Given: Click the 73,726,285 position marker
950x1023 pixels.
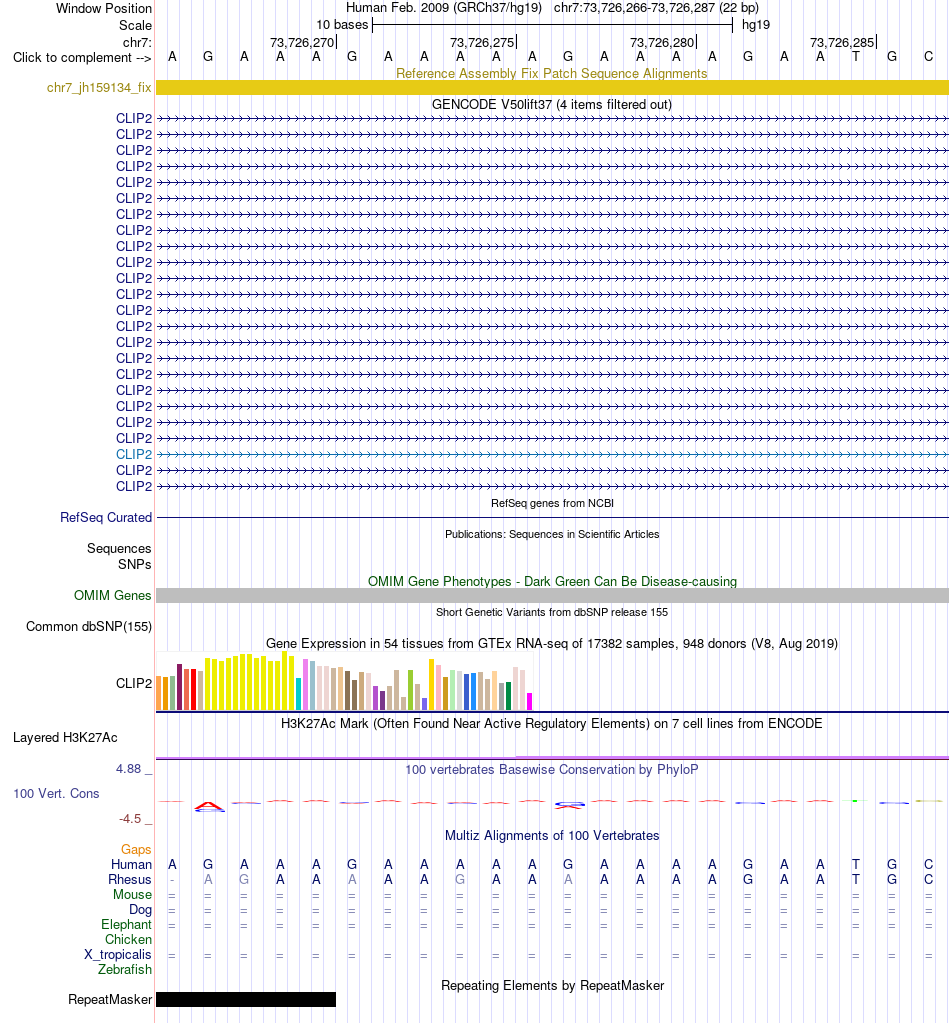Looking at the screenshot, I should point(842,42).
